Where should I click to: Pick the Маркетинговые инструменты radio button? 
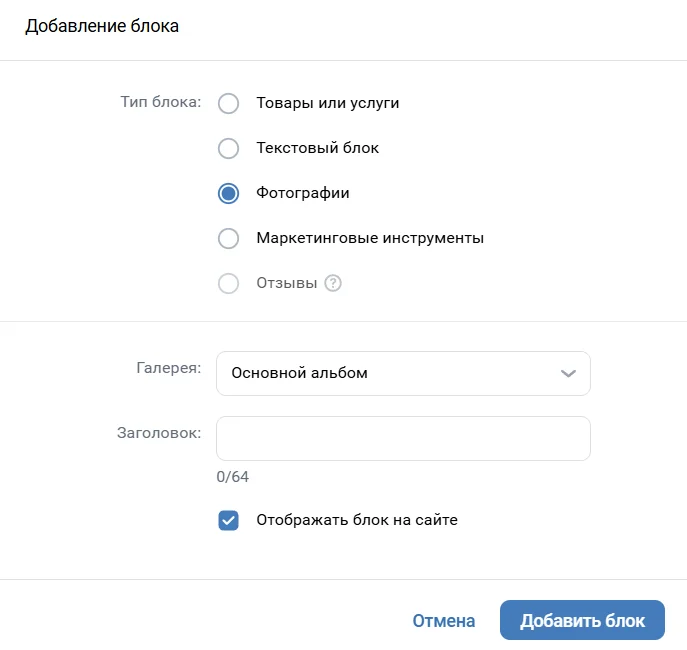click(229, 238)
